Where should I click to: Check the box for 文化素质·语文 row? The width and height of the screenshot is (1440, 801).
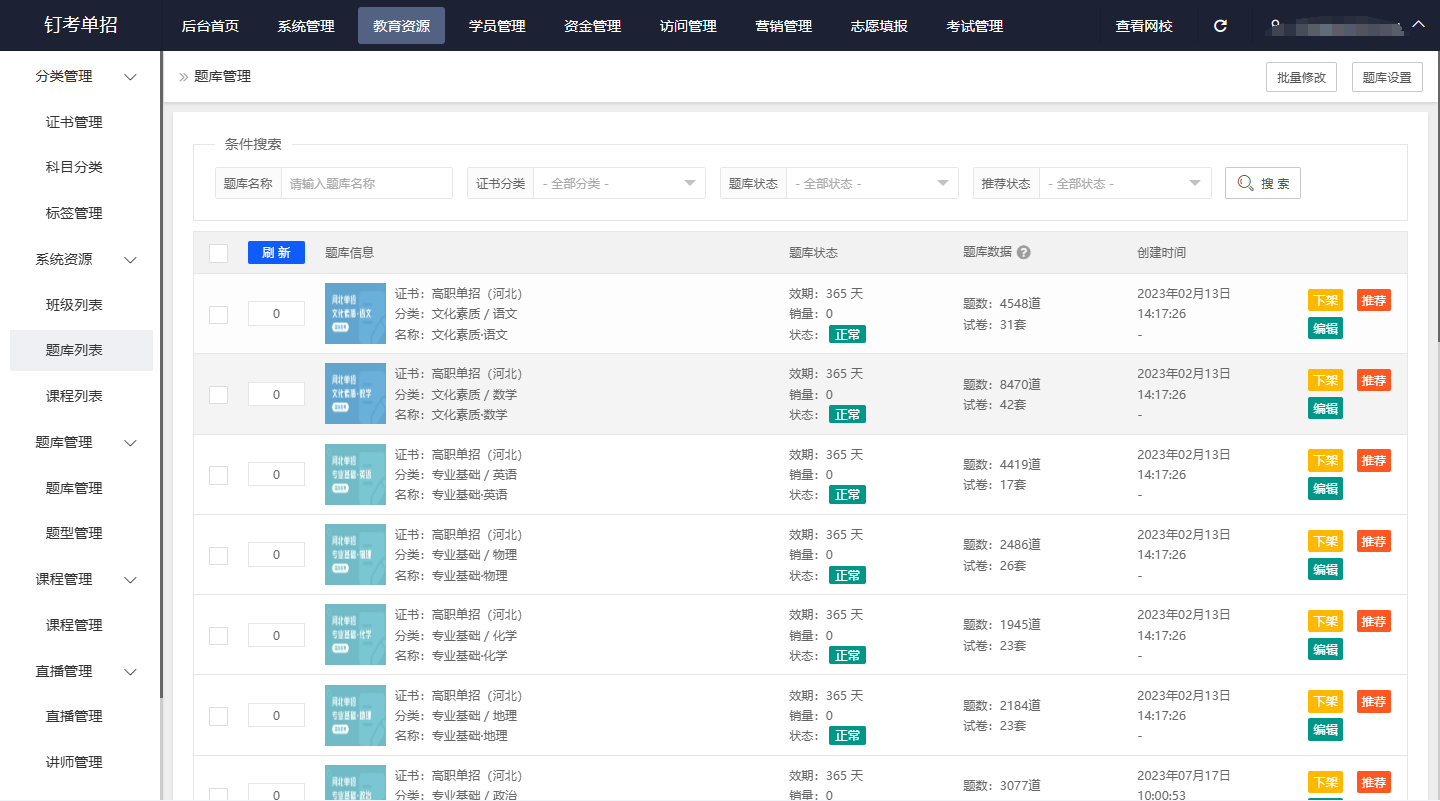218,314
